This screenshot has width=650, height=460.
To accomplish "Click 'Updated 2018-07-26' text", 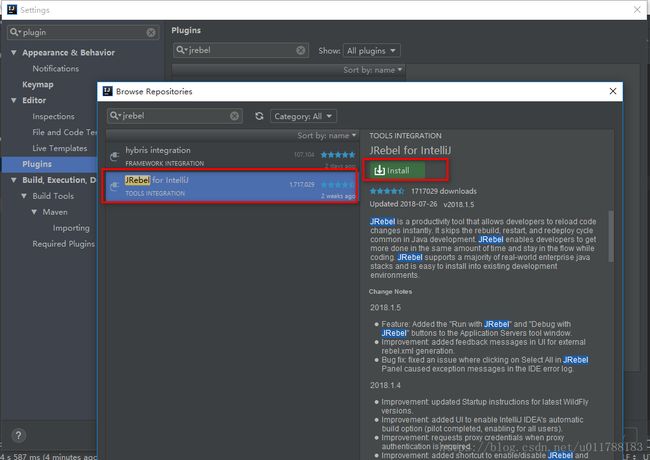I will (x=403, y=204).
